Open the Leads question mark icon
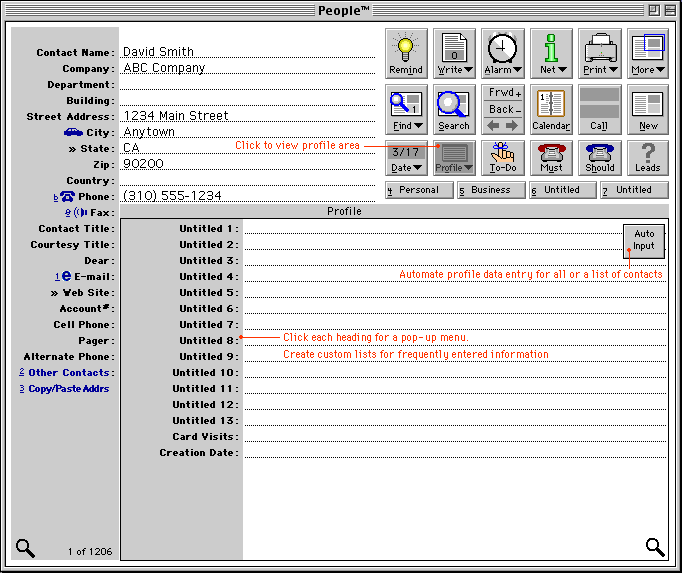The image size is (682, 574). (648, 157)
